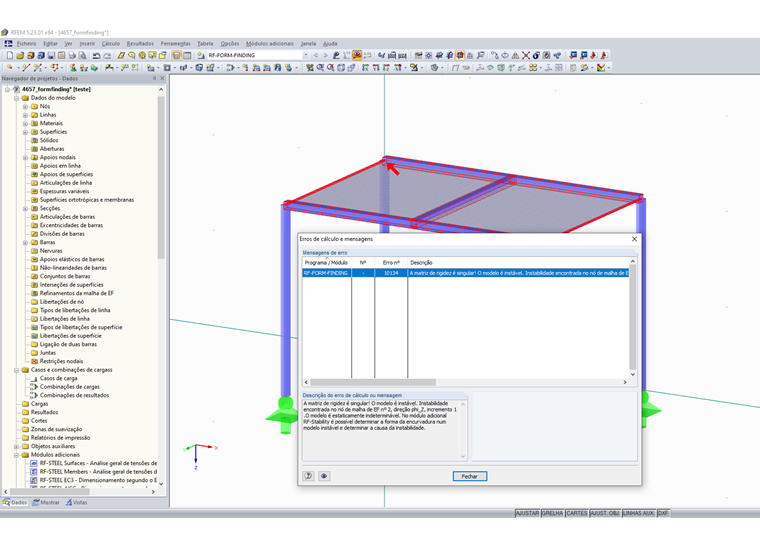Toggle DXF in status bar

click(663, 513)
